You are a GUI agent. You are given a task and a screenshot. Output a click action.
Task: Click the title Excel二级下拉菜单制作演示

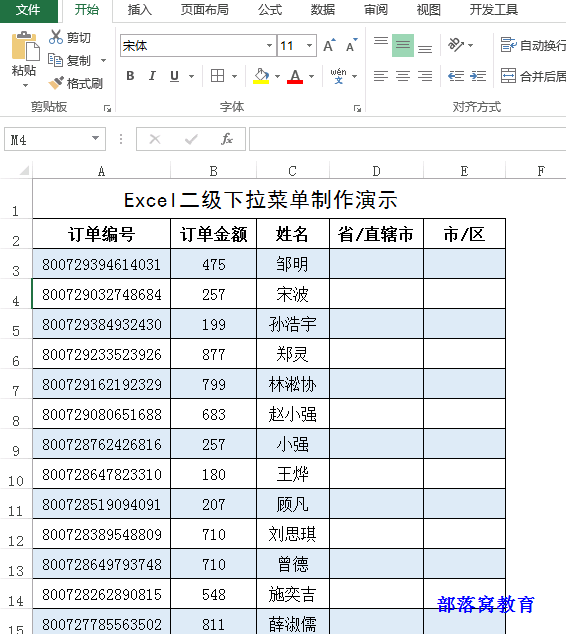click(261, 200)
